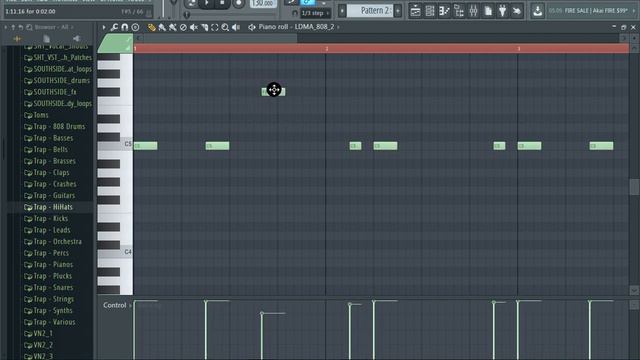Click the download content library icon
This screenshot has width=640, height=360.
(538, 11)
